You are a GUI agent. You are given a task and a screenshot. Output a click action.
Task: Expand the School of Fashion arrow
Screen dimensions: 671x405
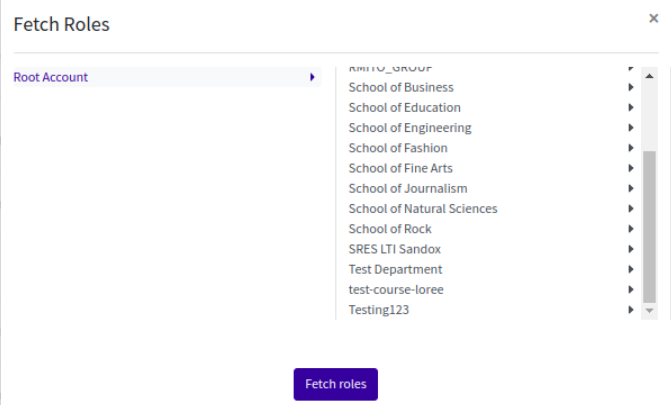(631, 148)
